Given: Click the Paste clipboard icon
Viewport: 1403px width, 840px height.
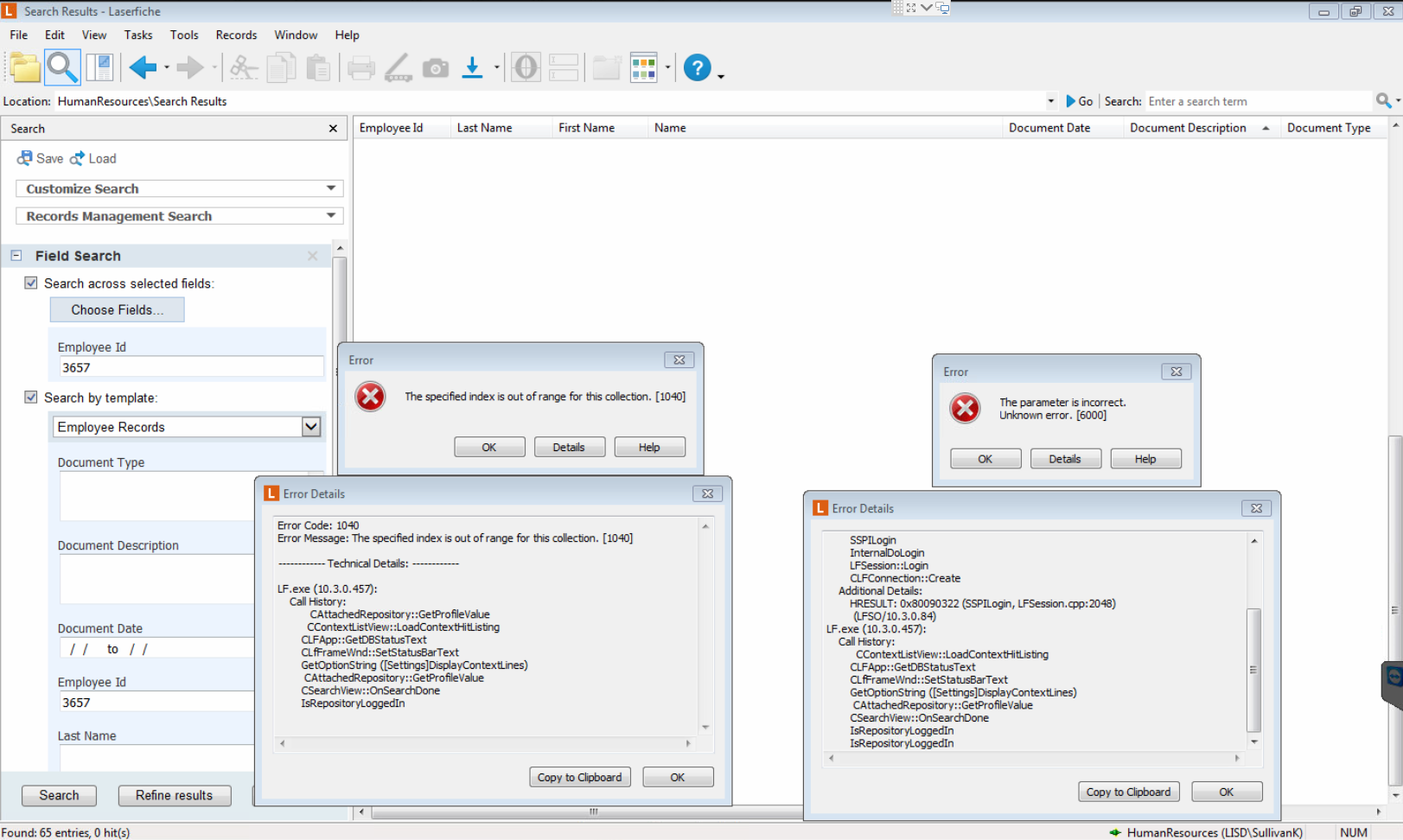Looking at the screenshot, I should pos(318,67).
